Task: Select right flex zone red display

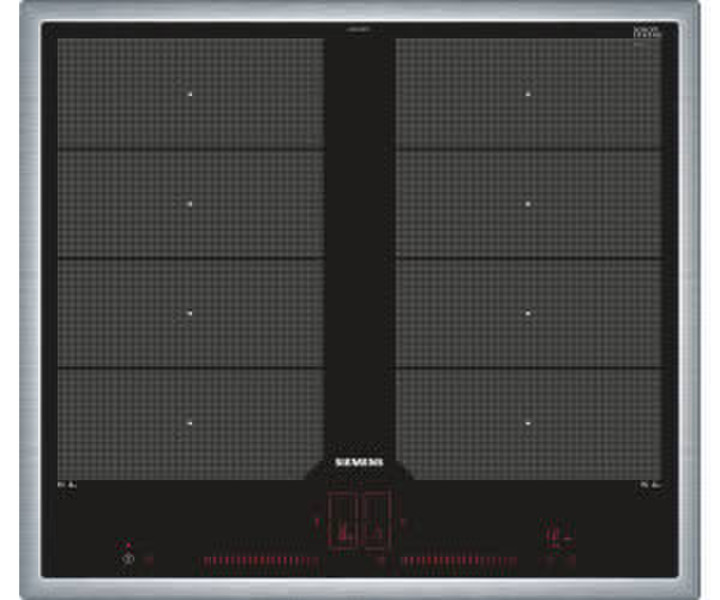Action: pyautogui.click(x=376, y=523)
